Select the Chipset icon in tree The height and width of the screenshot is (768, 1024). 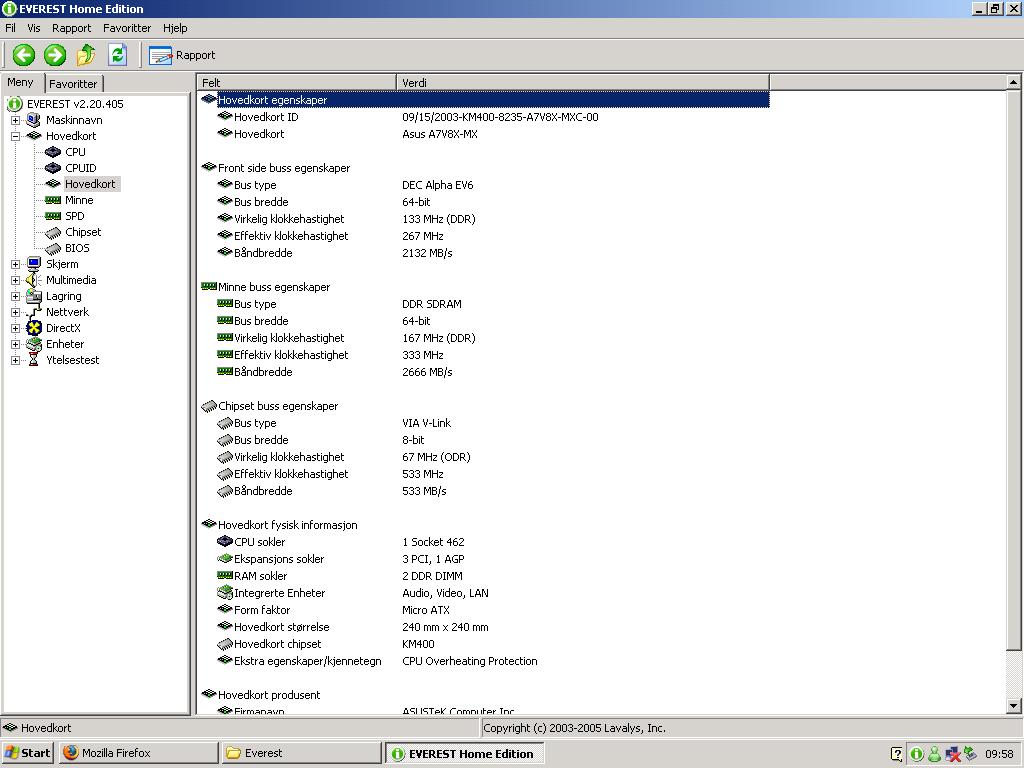click(x=53, y=232)
